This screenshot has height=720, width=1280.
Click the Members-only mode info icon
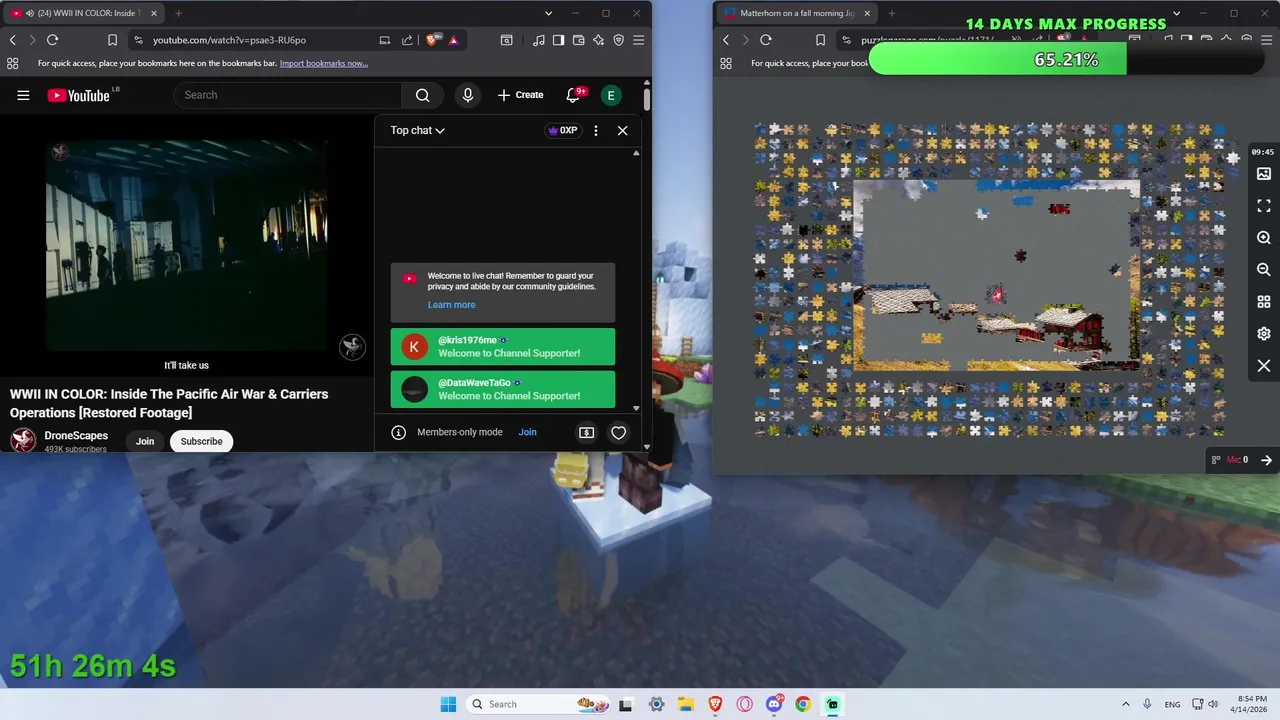[x=398, y=432]
